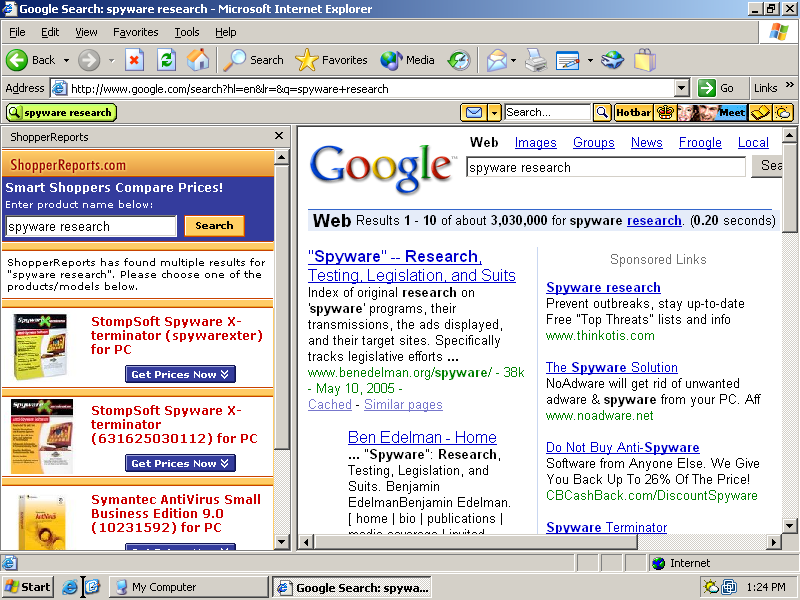Open StompSoft Spyware X-terminator (spywarexter) link
The image size is (800, 600).
(x=177, y=336)
